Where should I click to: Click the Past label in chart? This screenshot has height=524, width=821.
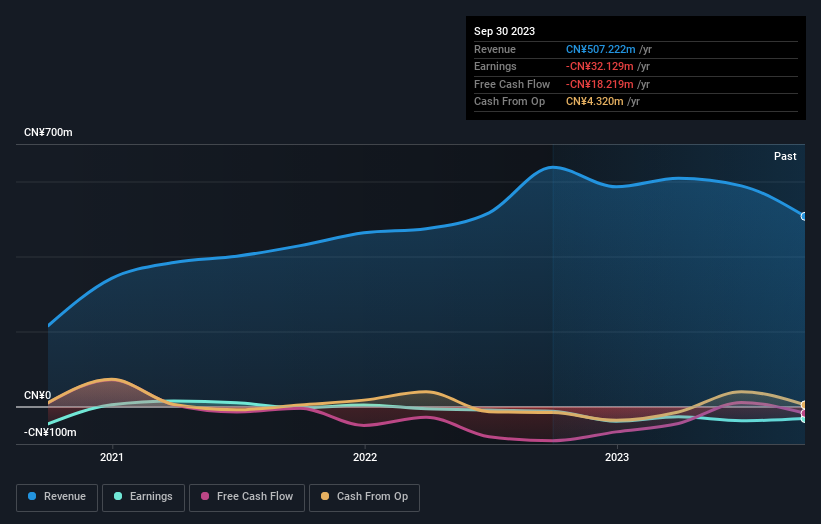pyautogui.click(x=785, y=156)
